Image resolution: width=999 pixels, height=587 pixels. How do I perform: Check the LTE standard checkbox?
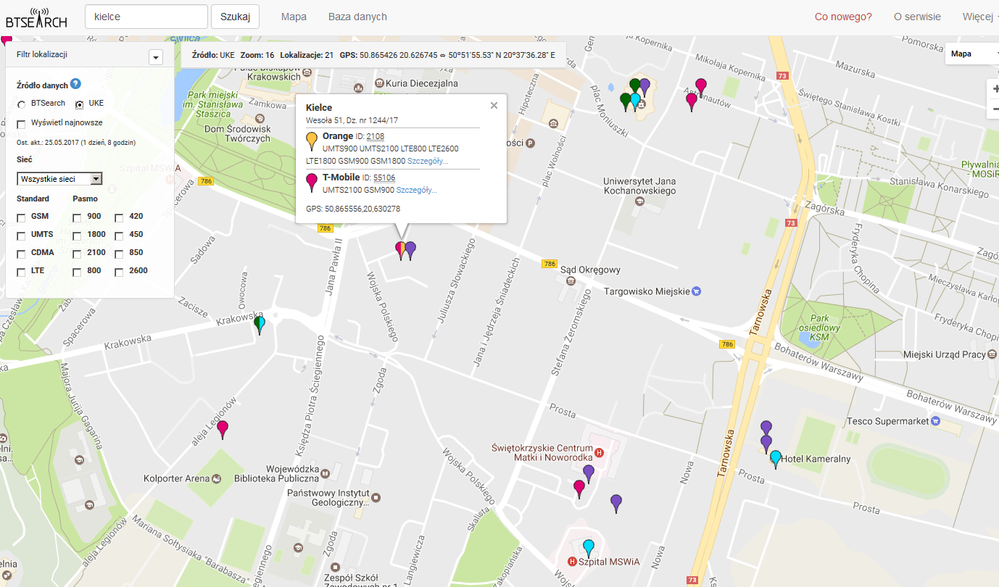22,271
